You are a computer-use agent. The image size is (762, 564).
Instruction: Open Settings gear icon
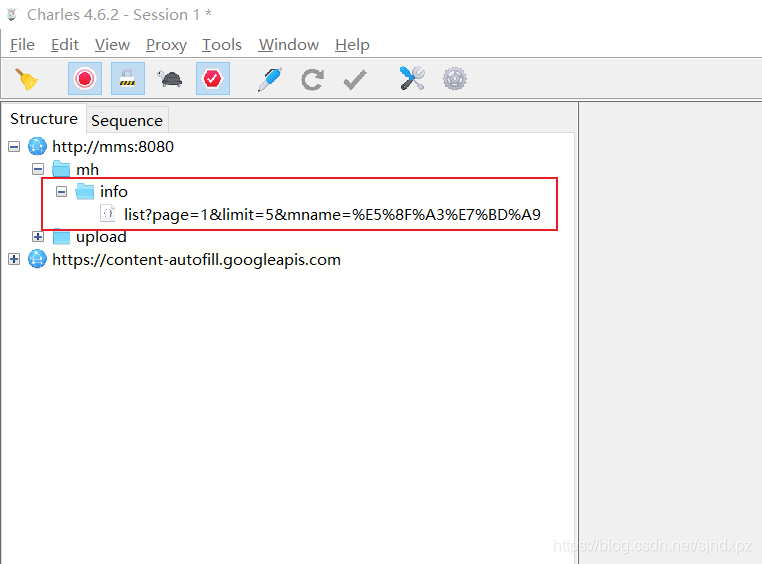[455, 79]
